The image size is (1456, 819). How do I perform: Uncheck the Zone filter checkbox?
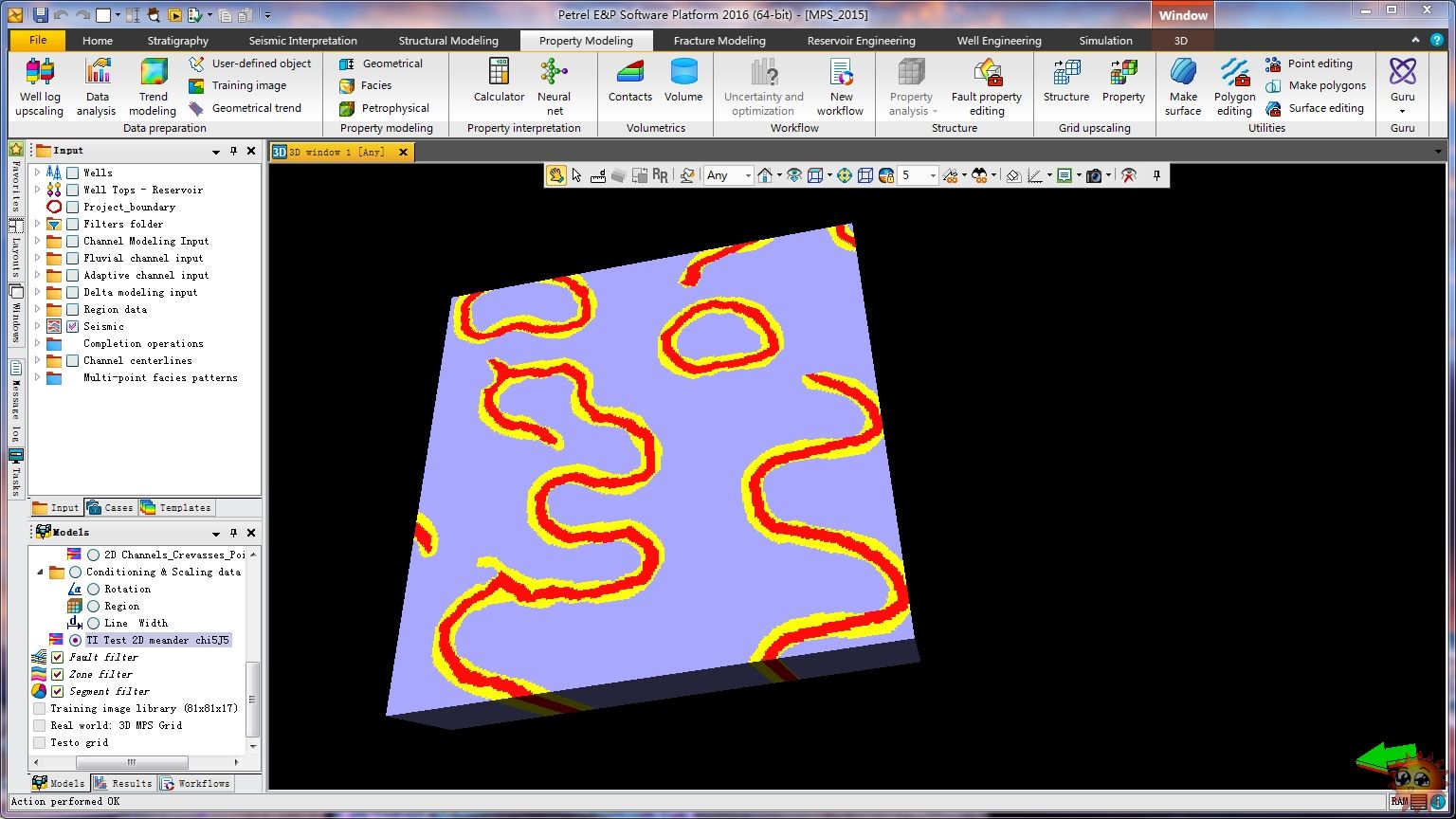tap(57, 674)
